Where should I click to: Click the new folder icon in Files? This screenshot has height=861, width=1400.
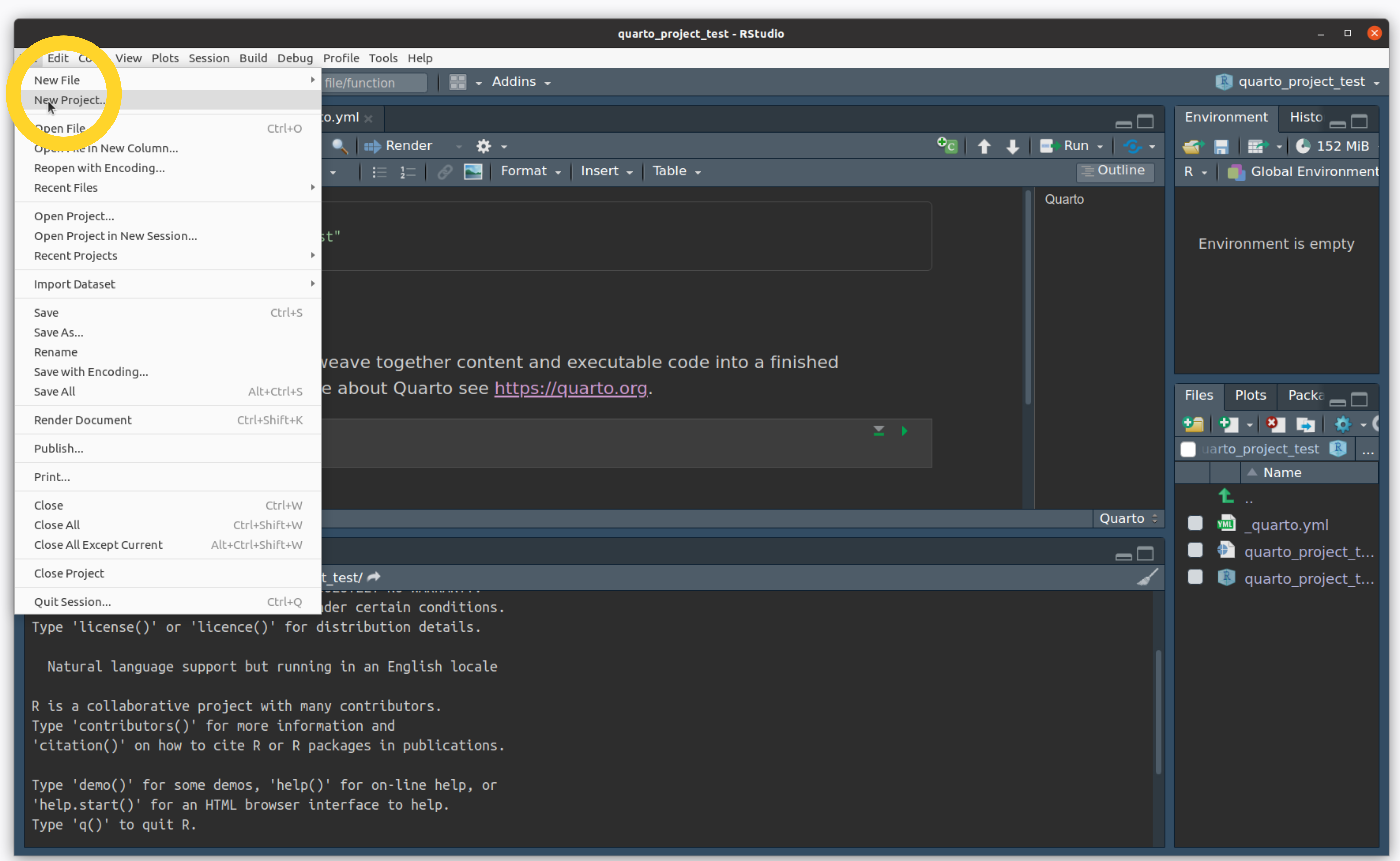point(1193,424)
